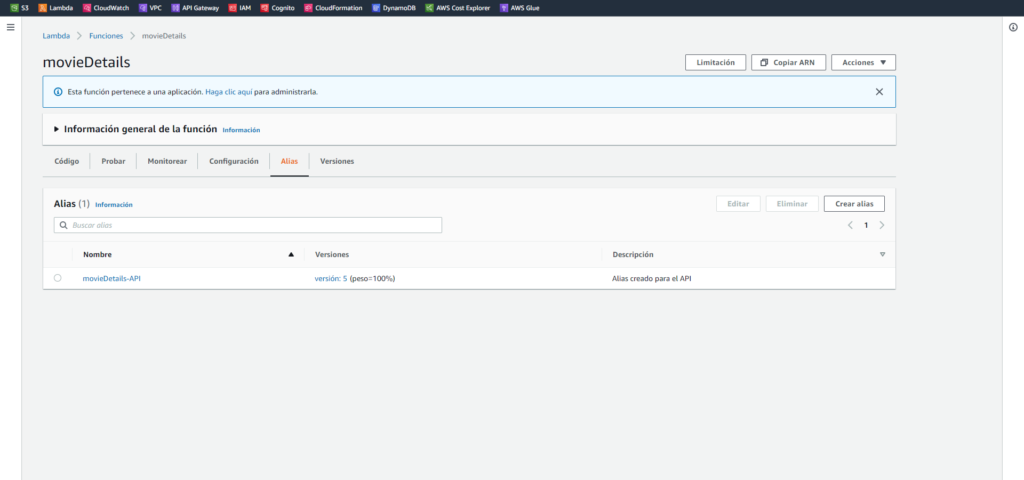This screenshot has height=480, width=1024.
Task: Click the Crear alias button
Action: pyautogui.click(x=854, y=204)
